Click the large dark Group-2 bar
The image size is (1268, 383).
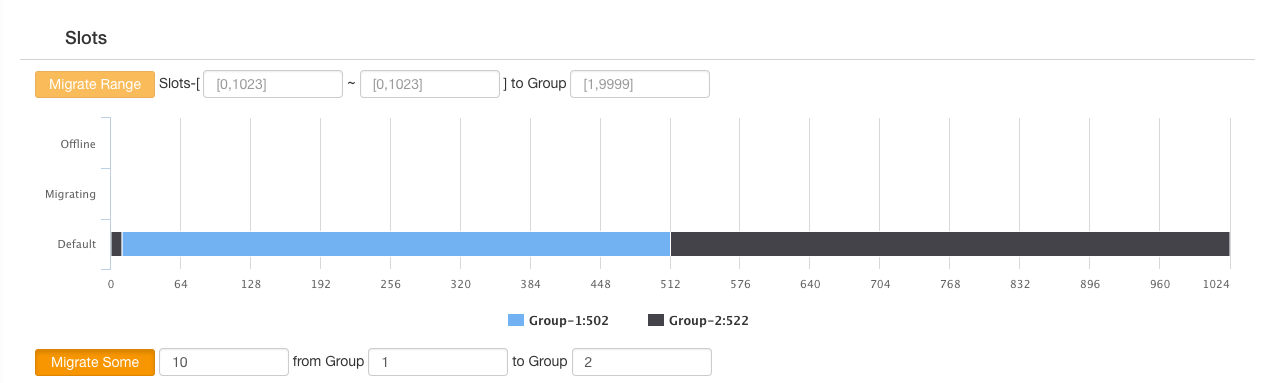coord(950,244)
